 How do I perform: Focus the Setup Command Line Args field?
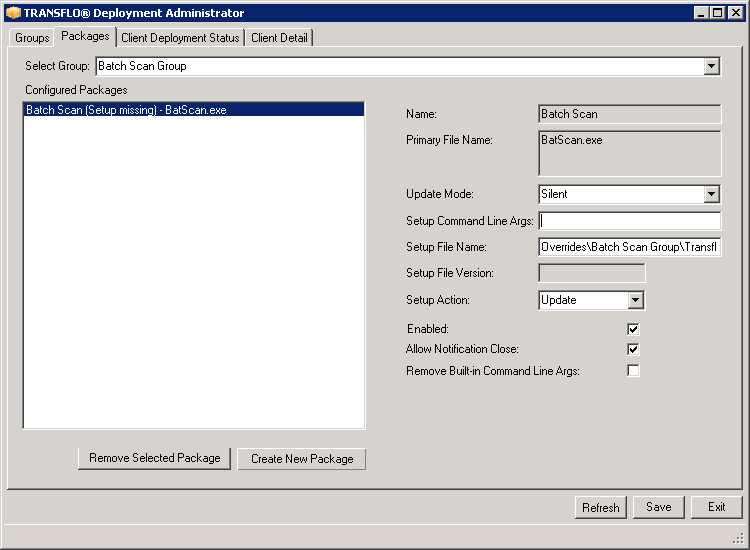pos(629,221)
